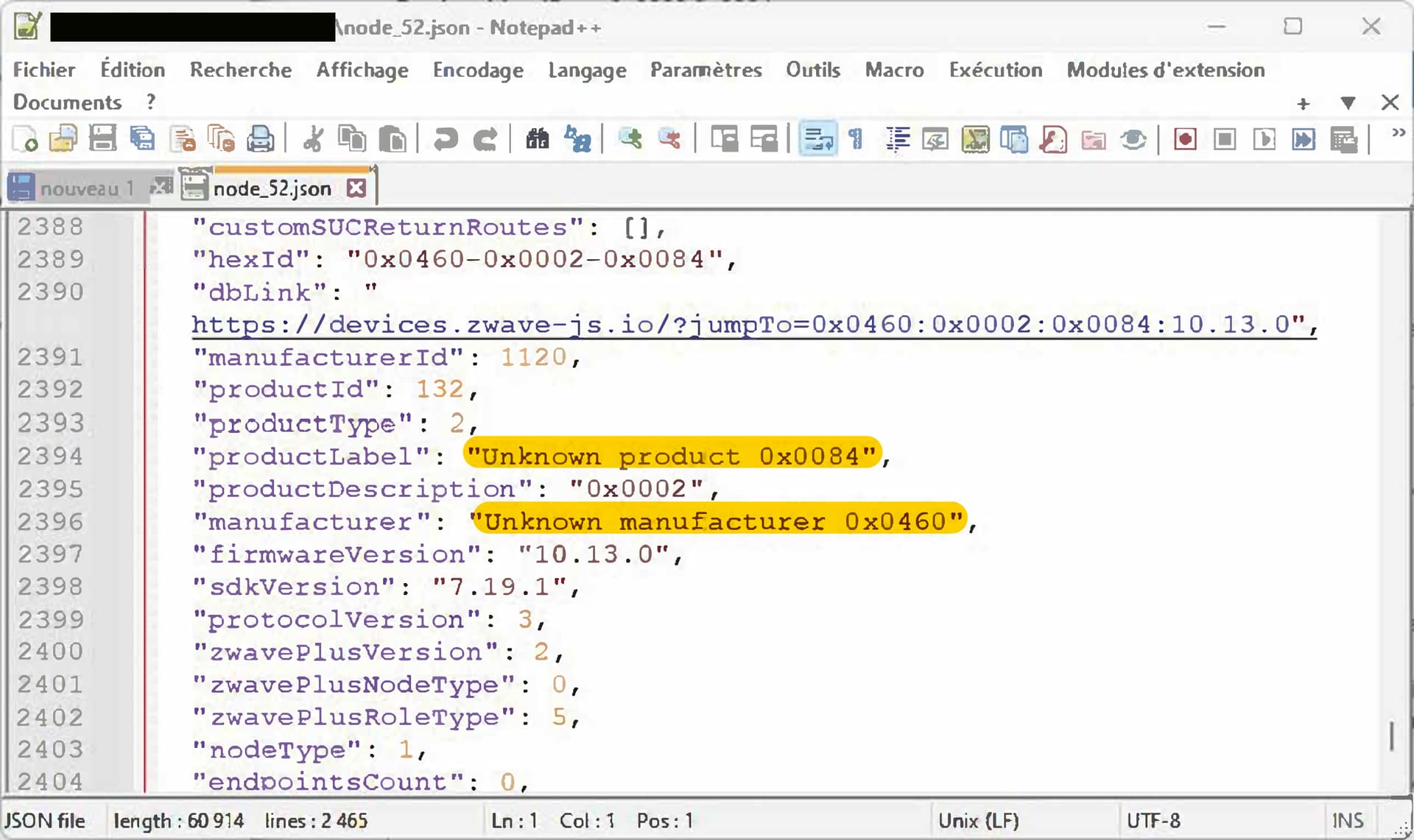Toggle indent guide display icon
This screenshot has height=840, width=1414.
pyautogui.click(x=897, y=138)
